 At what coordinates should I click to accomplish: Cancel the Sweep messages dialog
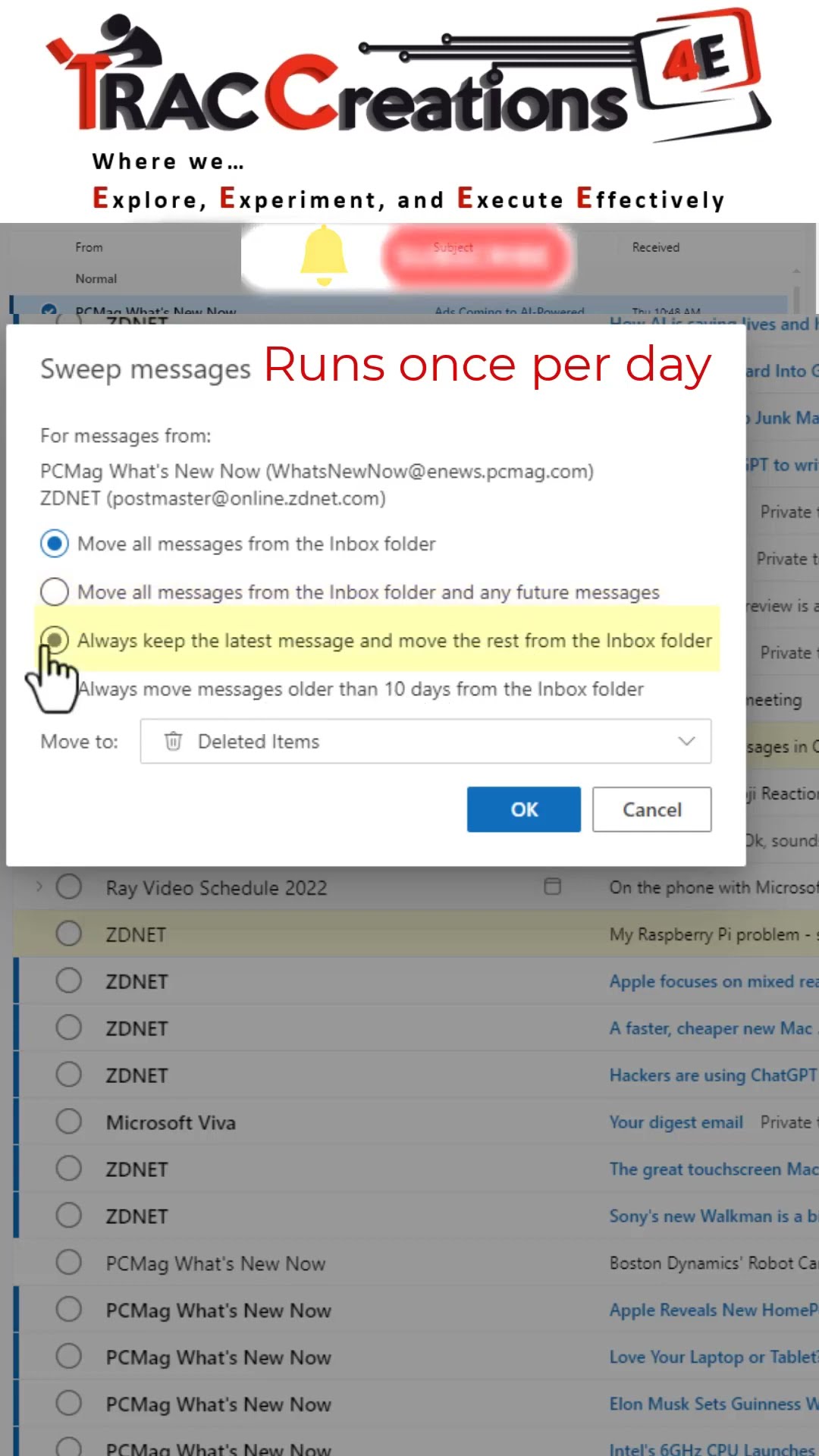coord(651,809)
